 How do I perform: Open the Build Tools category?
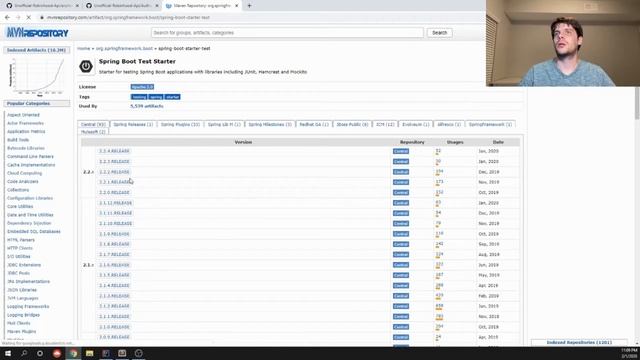click(18, 140)
